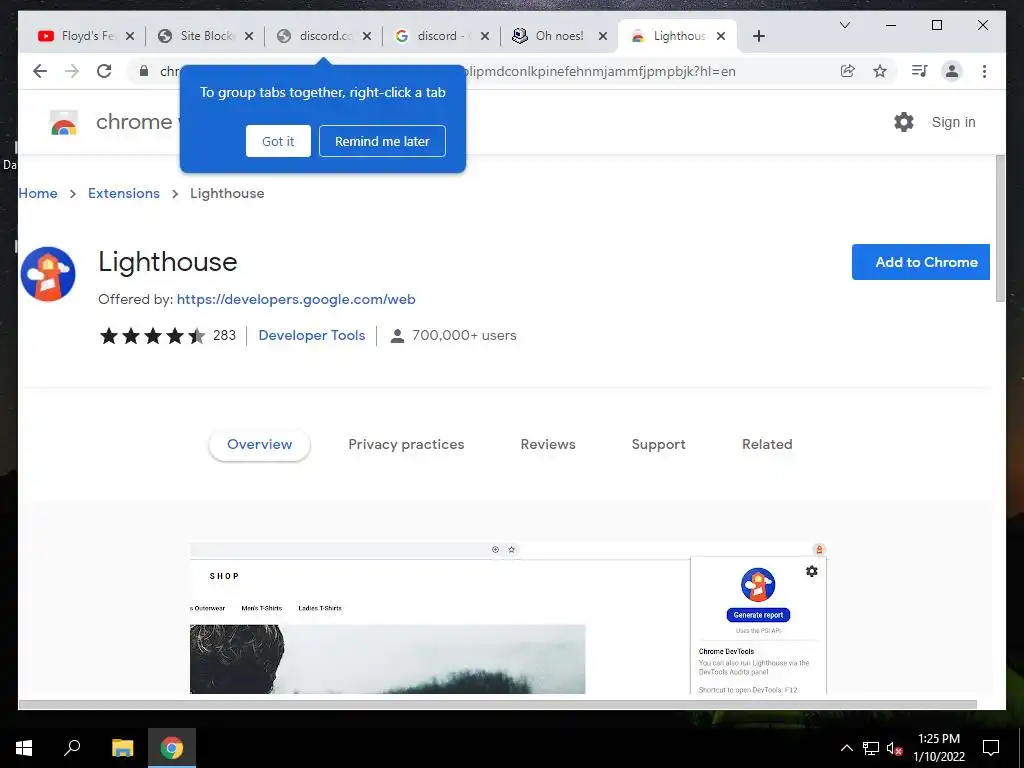Viewport: 1024px width, 768px height.
Task: Click the taskbar clock showing 1:25 PM
Action: tap(939, 748)
